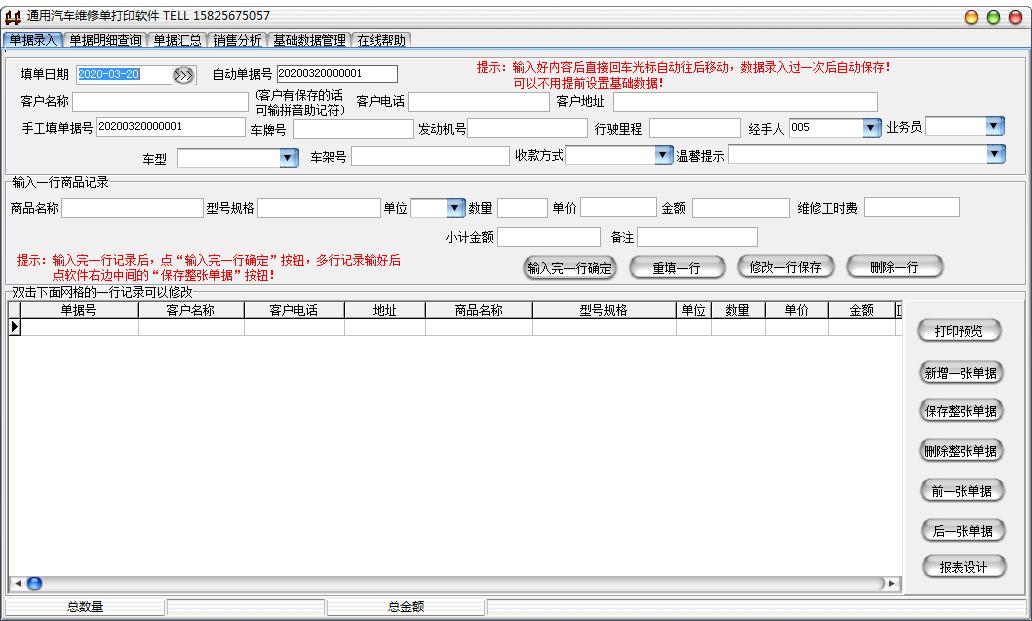Click into the 发动机号 field
This screenshot has height=621, width=1032.
pyautogui.click(x=527, y=128)
